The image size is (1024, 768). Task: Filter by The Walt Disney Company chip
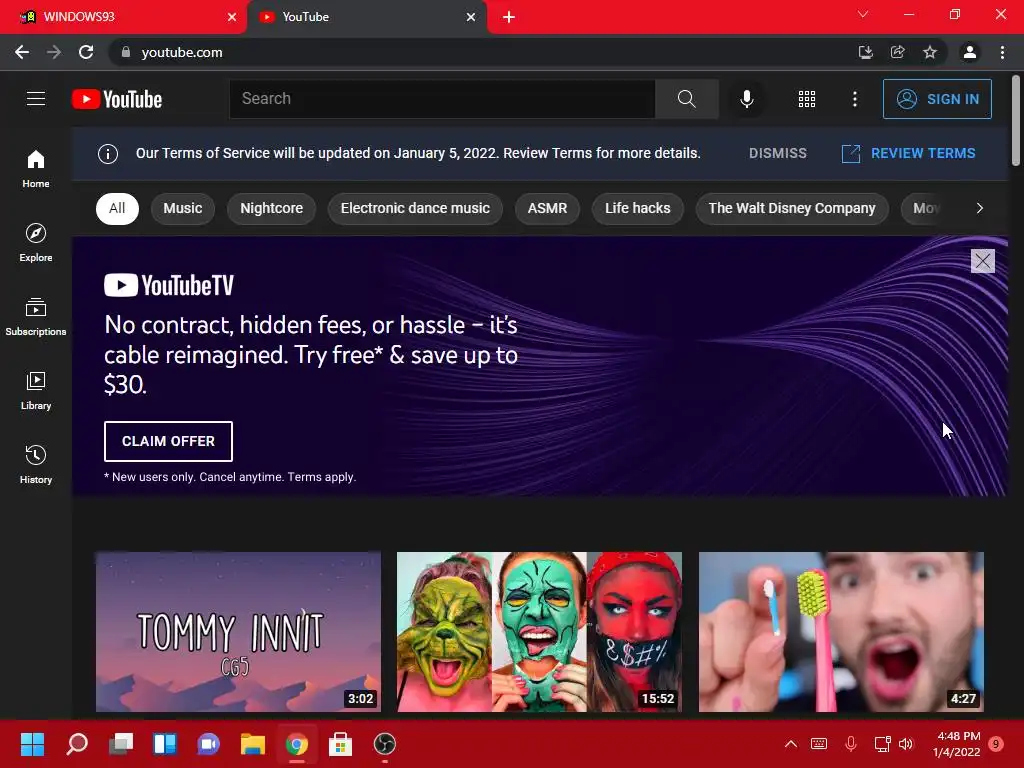[792, 208]
